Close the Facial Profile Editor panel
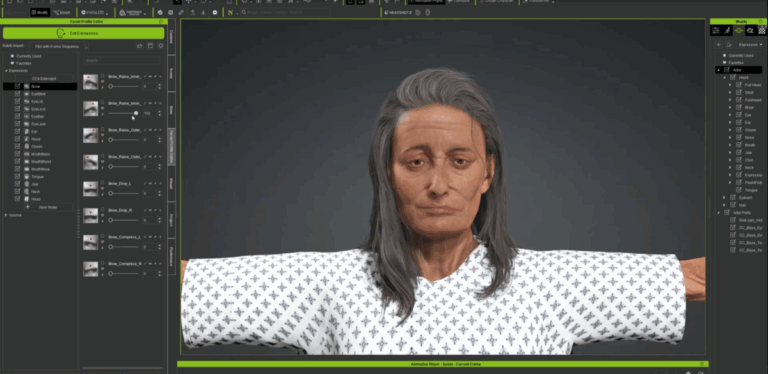Image resolution: width=768 pixels, height=374 pixels. pyautogui.click(x=161, y=22)
